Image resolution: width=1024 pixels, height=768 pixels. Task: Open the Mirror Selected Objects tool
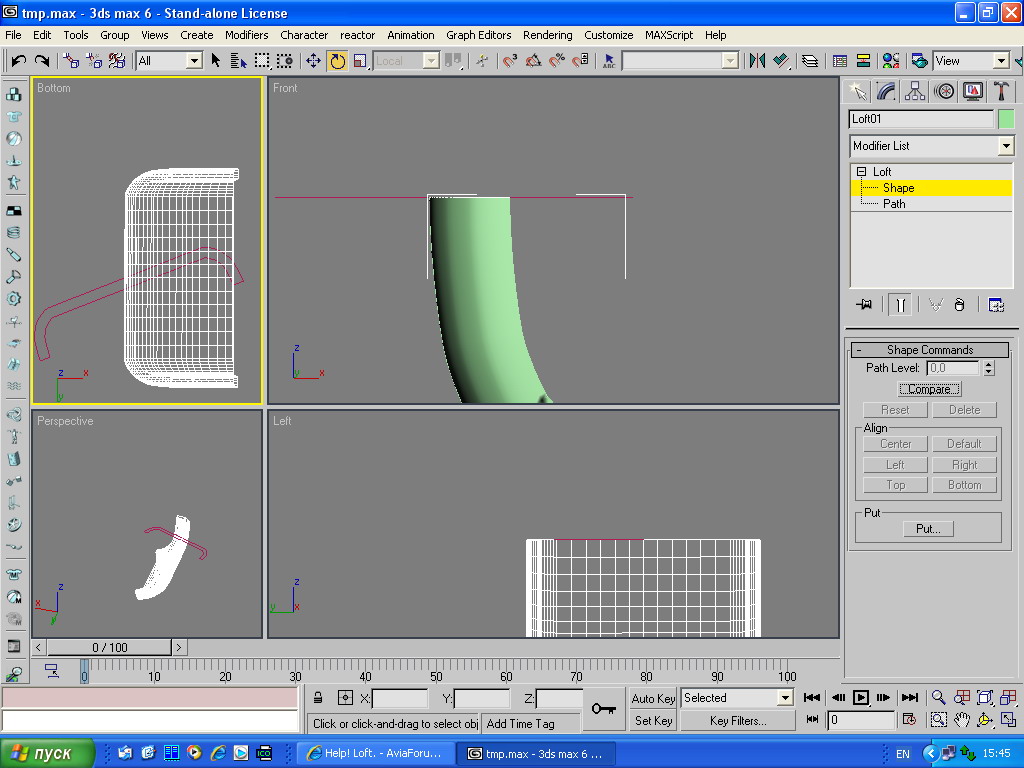pos(758,61)
